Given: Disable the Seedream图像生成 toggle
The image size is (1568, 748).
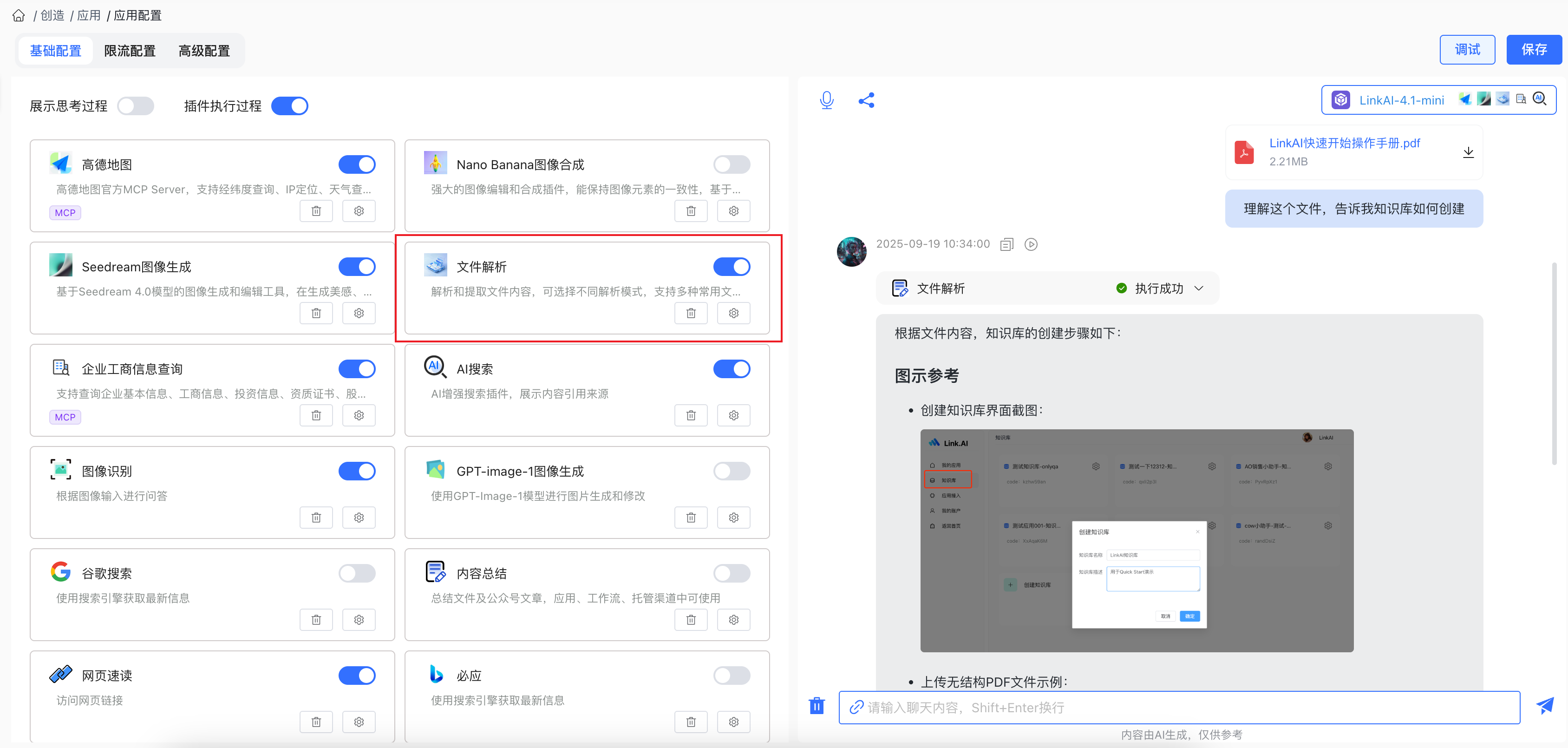Looking at the screenshot, I should point(357,267).
